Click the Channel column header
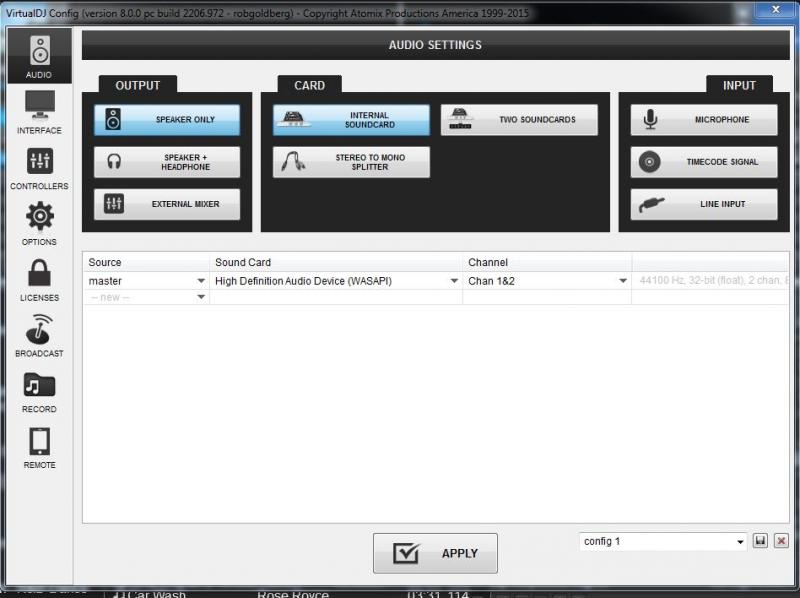The image size is (800, 598). [547, 262]
